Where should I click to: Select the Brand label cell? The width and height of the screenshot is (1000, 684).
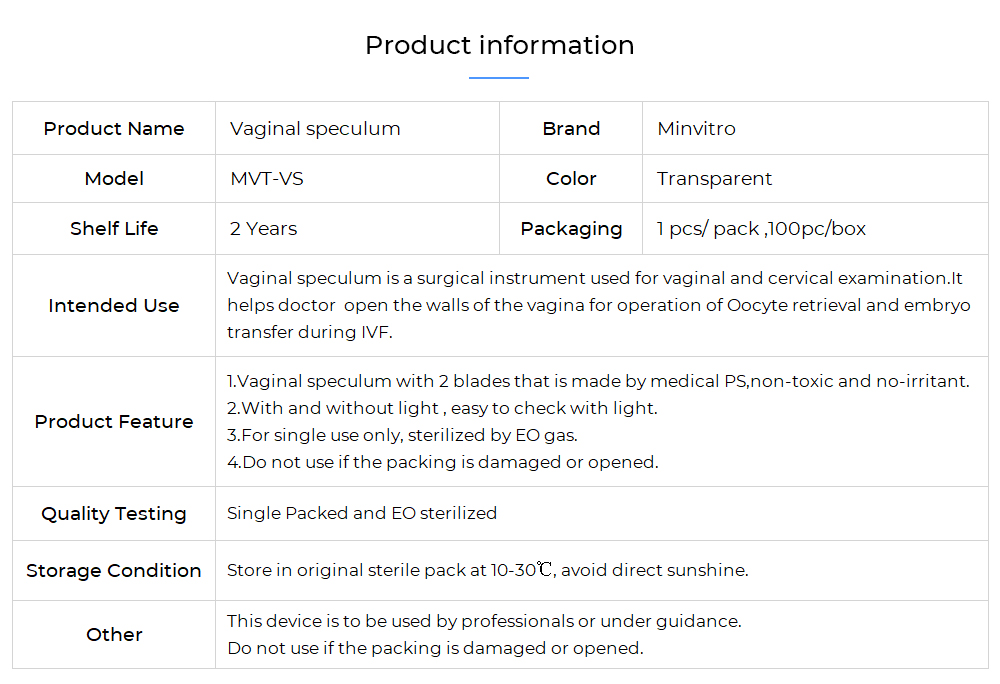click(571, 128)
